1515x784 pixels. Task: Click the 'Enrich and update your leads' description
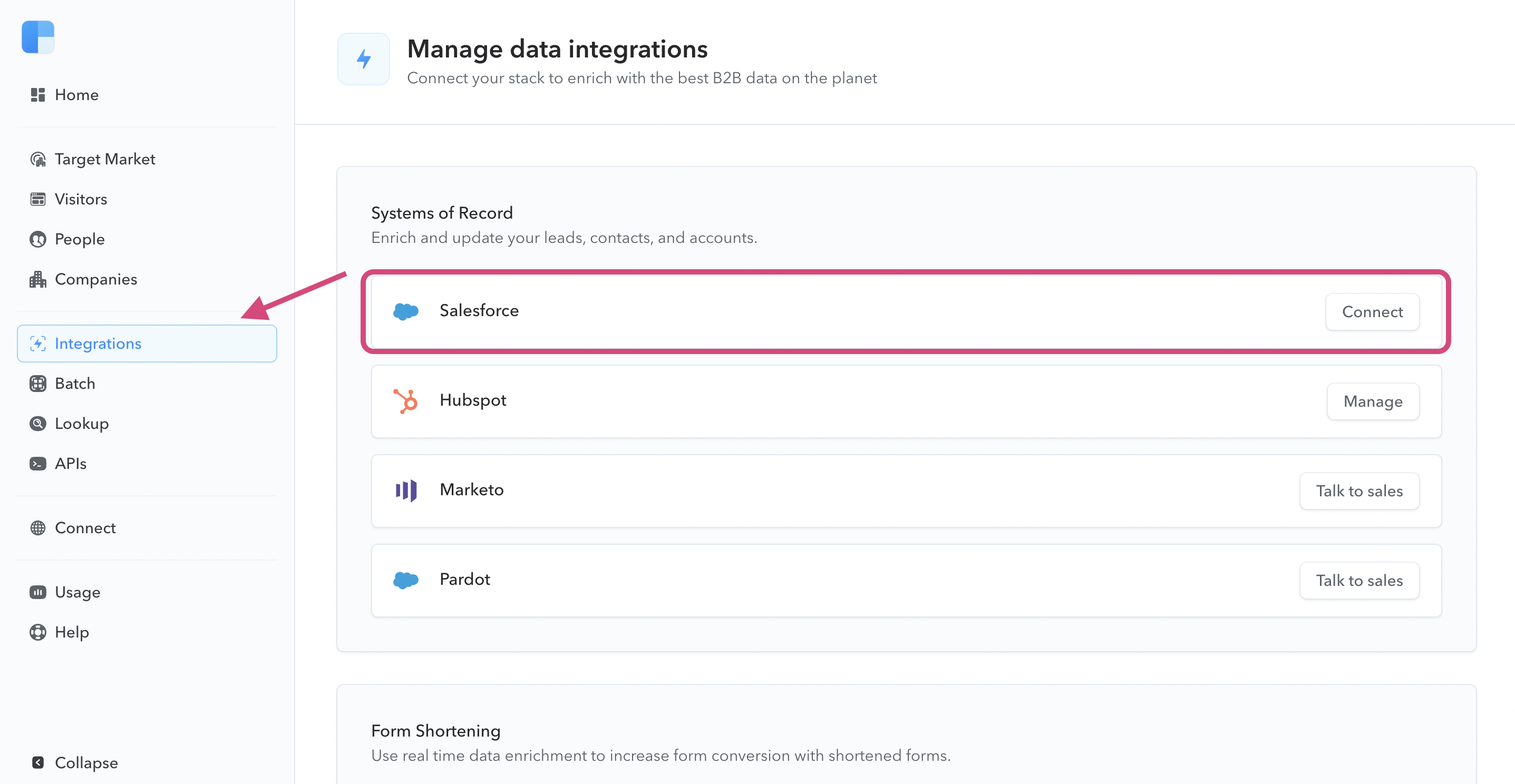pyautogui.click(x=564, y=238)
